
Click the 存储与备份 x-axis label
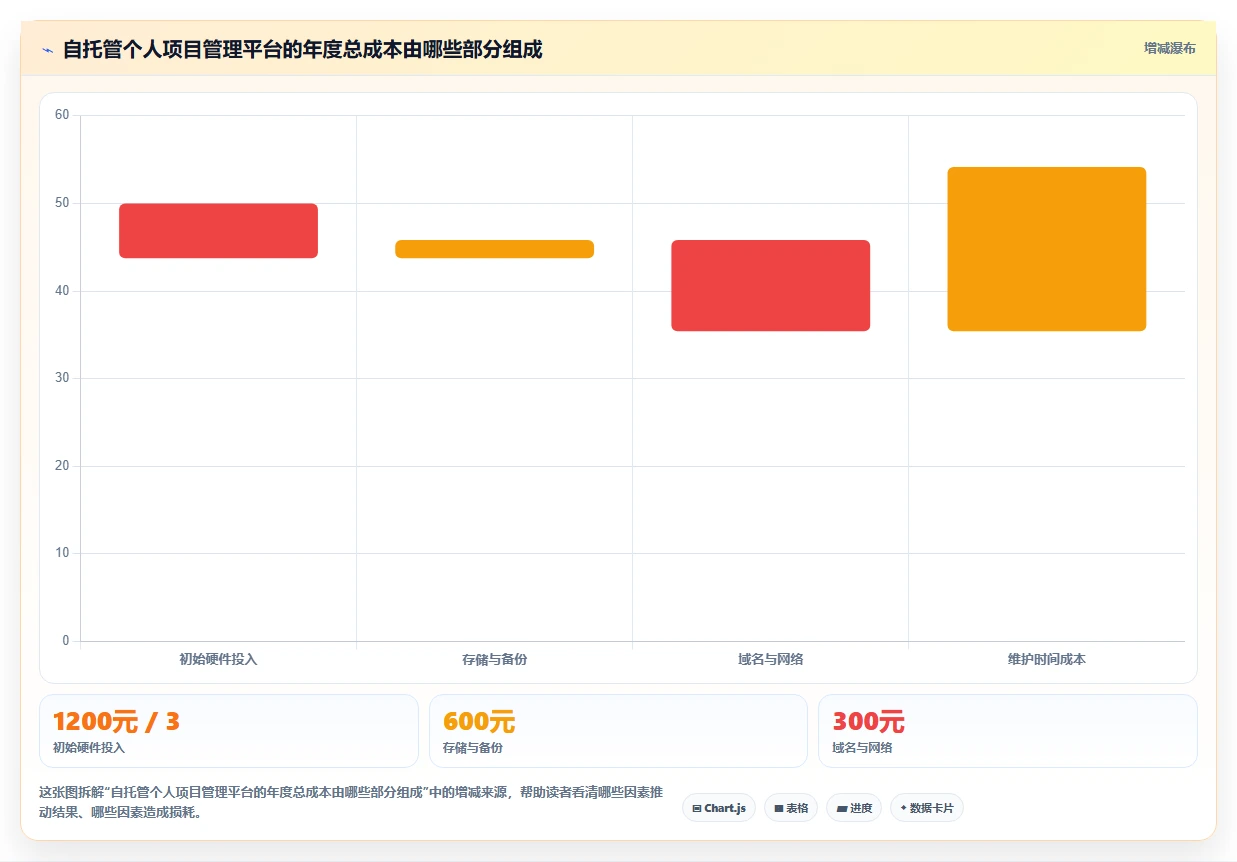(494, 660)
